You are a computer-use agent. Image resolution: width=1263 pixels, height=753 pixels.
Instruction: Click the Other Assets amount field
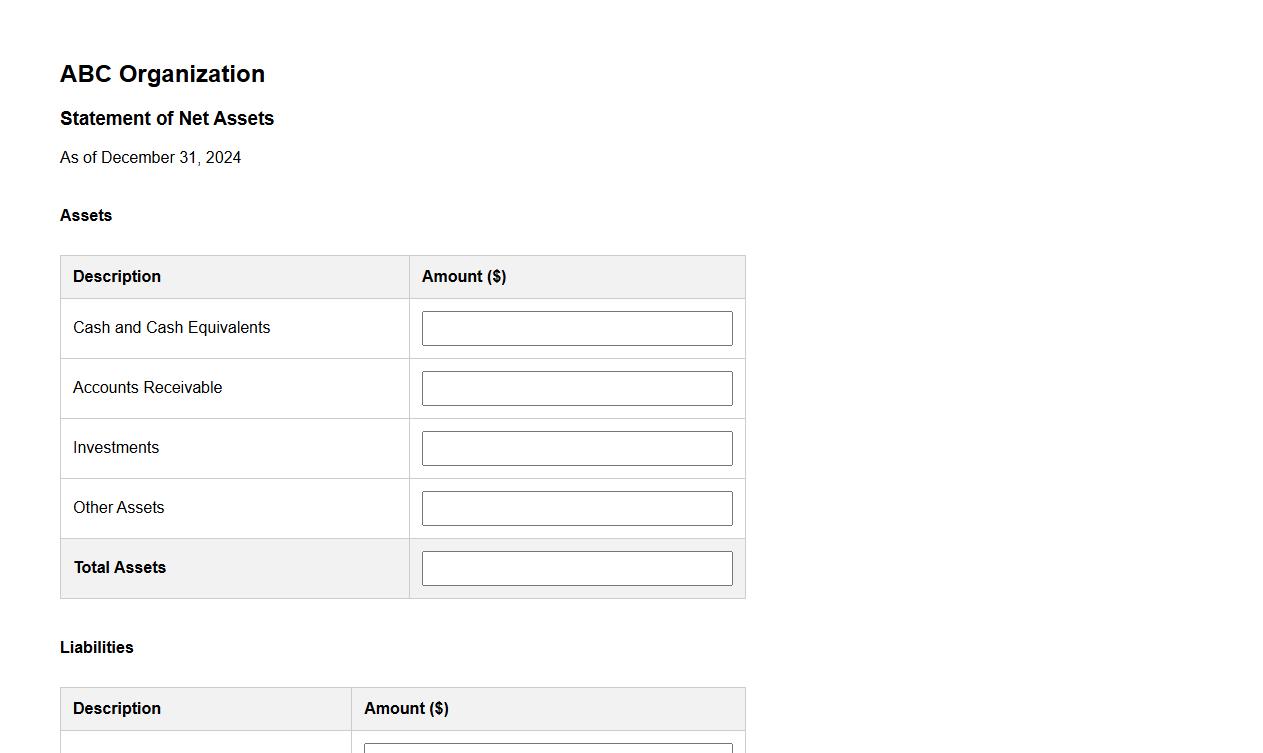pyautogui.click(x=576, y=508)
